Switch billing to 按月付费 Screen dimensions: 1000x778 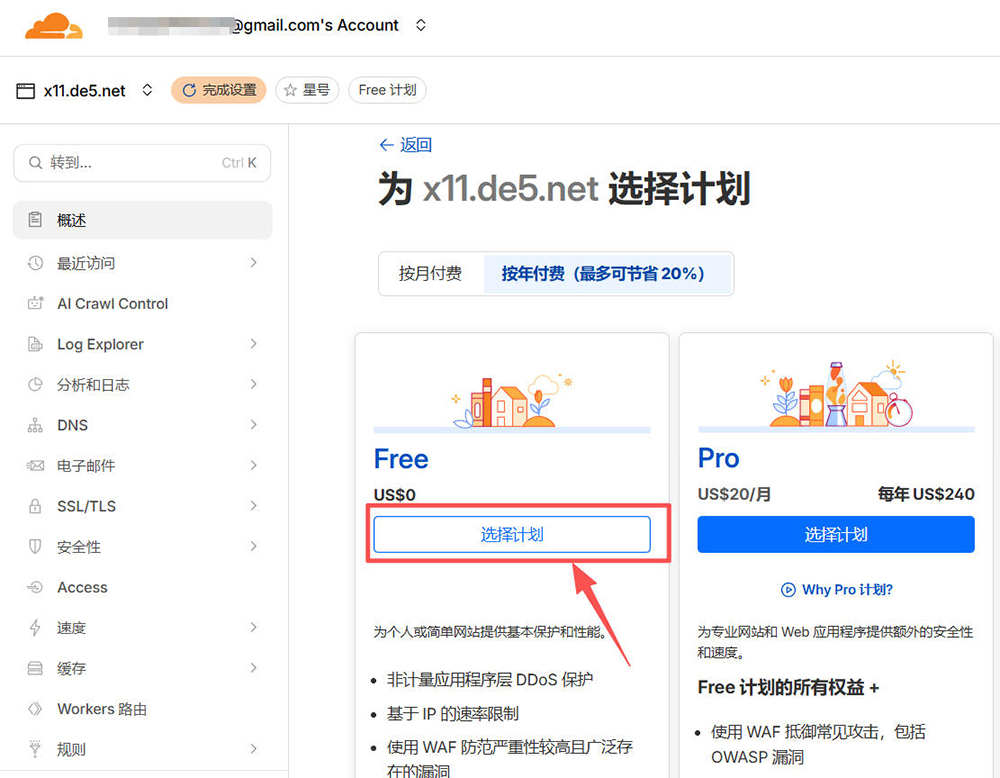click(430, 274)
